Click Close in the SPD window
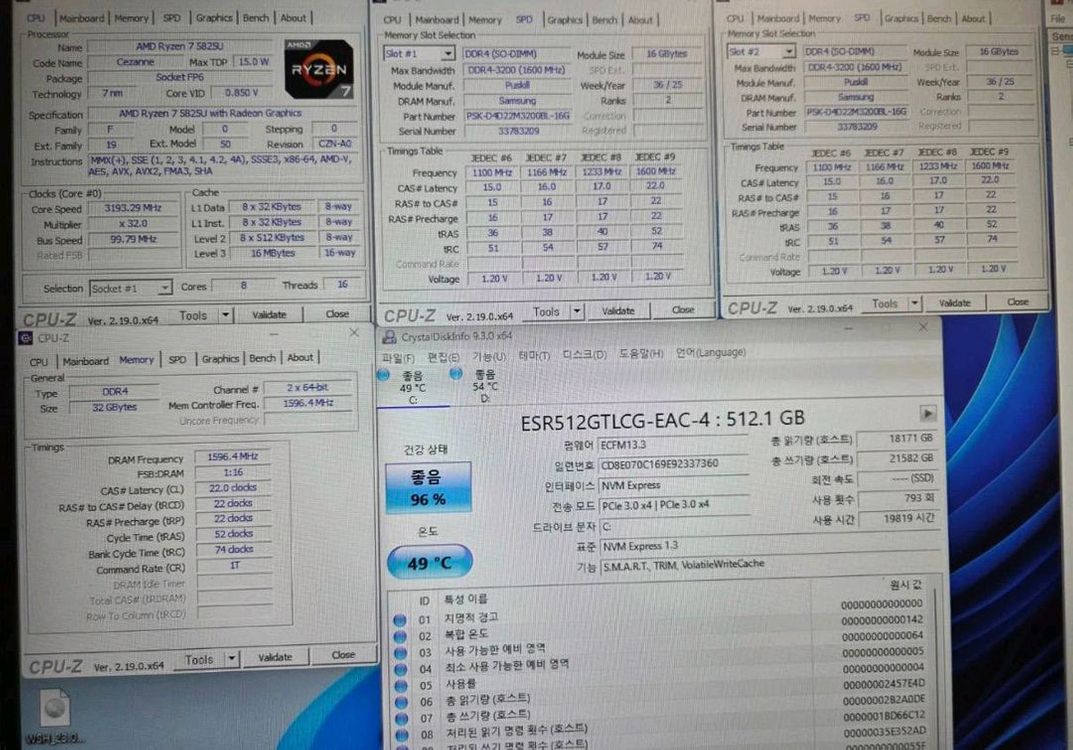 coord(684,310)
